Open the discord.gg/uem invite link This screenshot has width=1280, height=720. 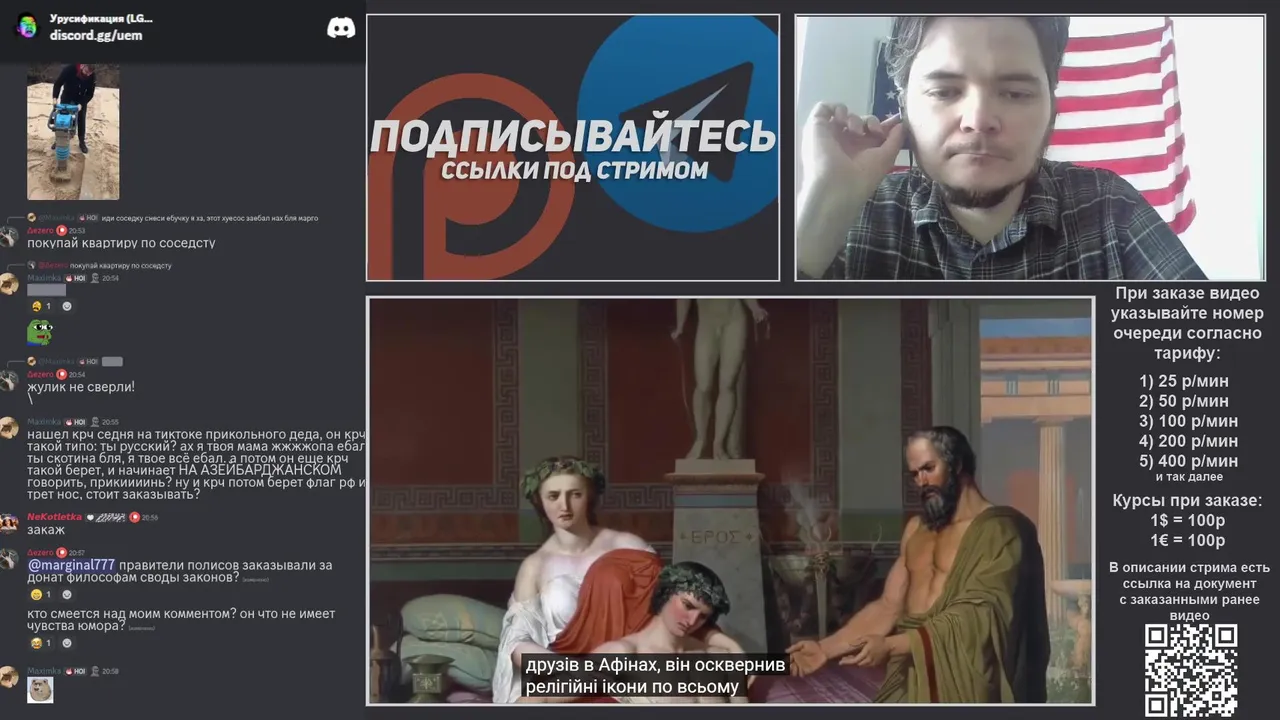[x=96, y=35]
